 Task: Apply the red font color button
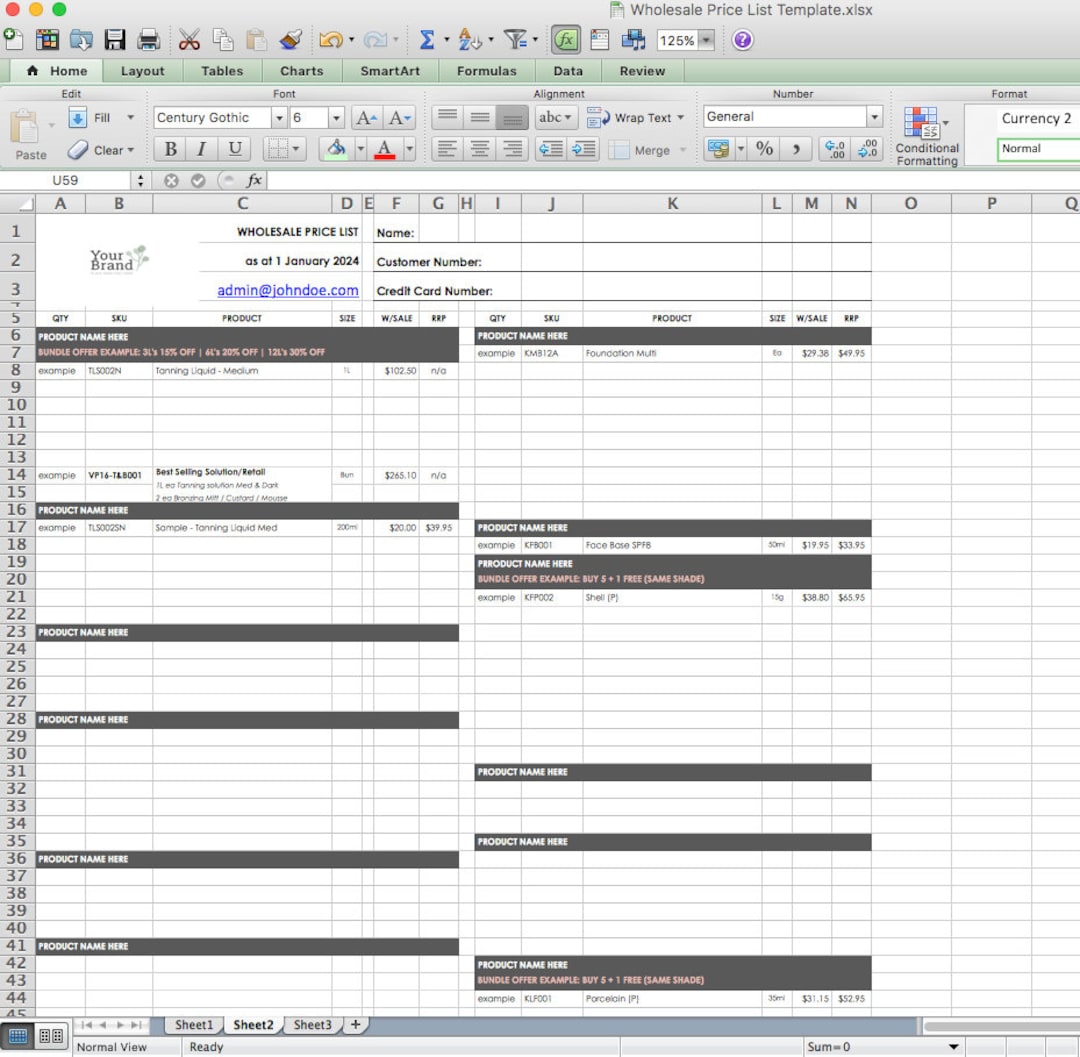[384, 149]
